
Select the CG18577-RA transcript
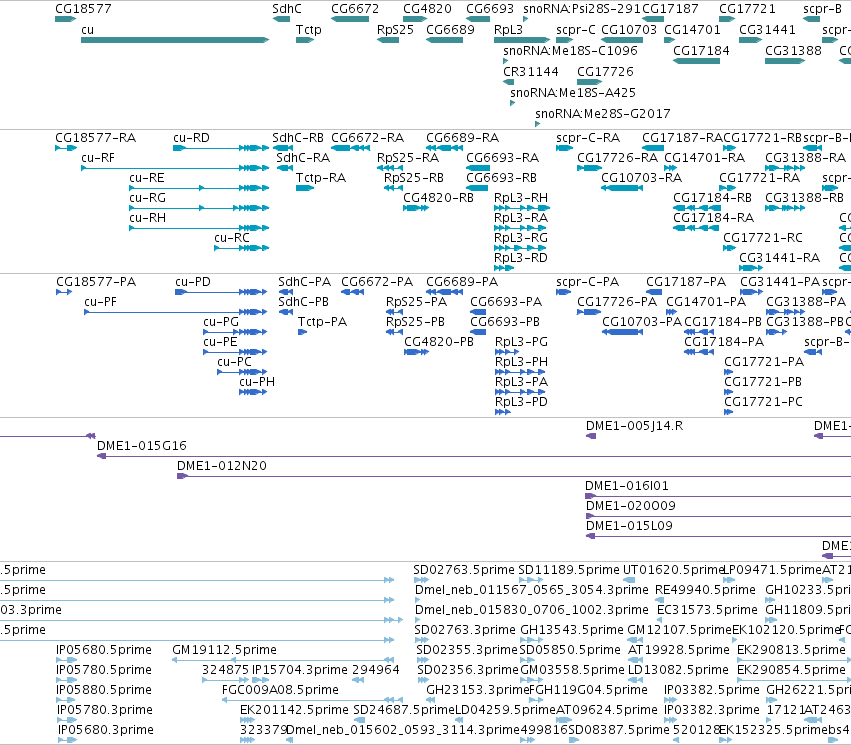click(66, 148)
